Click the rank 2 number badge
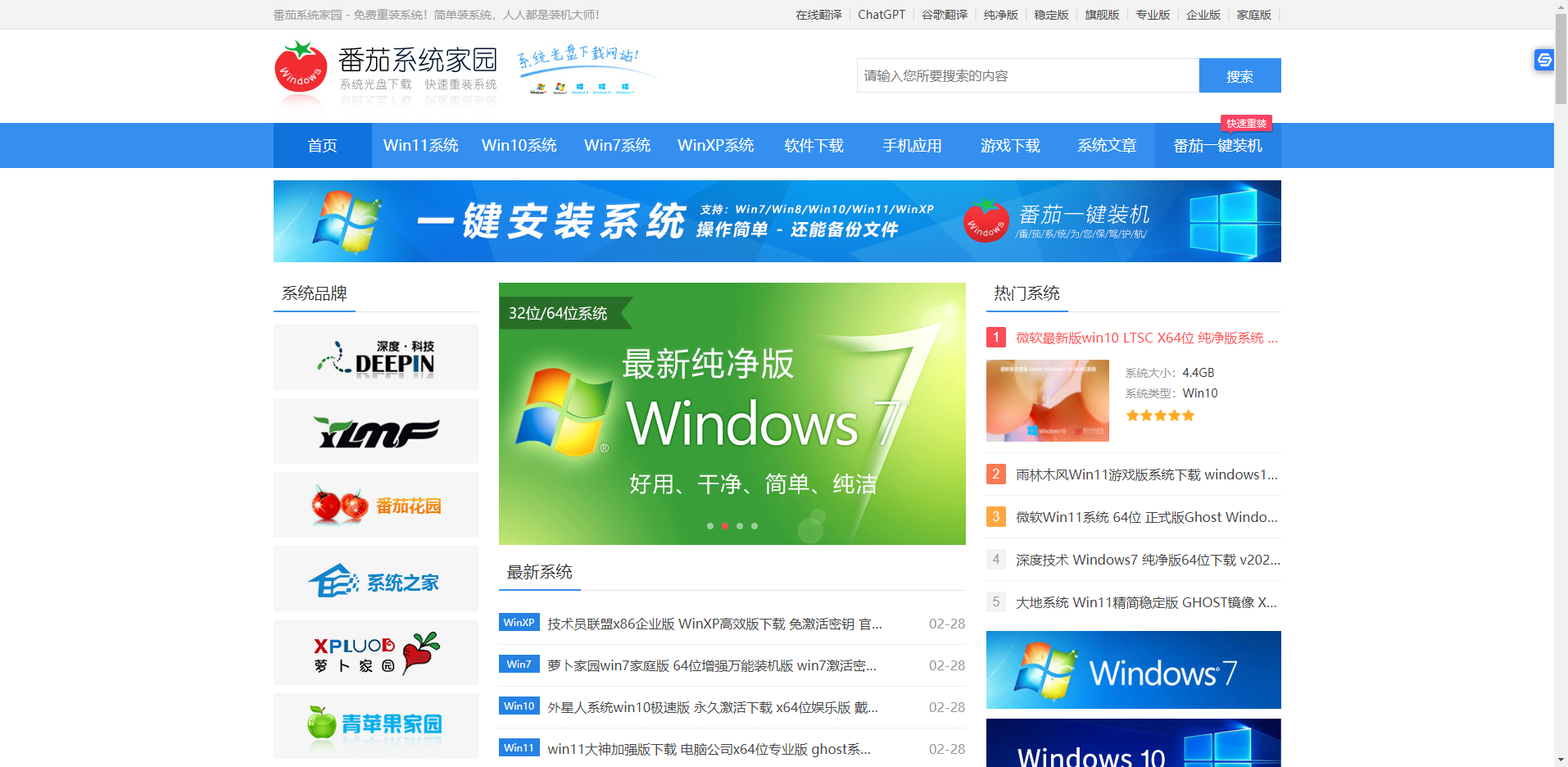 (996, 474)
